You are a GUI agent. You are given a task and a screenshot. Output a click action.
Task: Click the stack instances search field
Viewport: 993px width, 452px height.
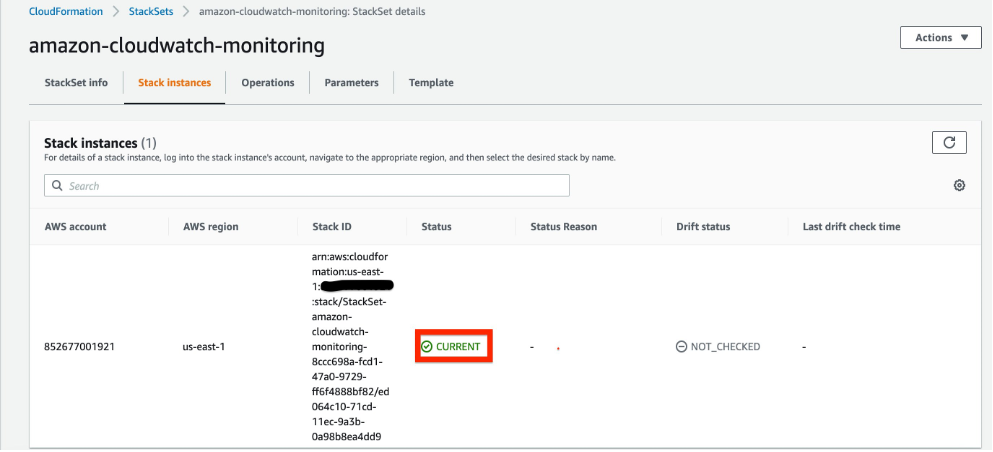(x=307, y=185)
